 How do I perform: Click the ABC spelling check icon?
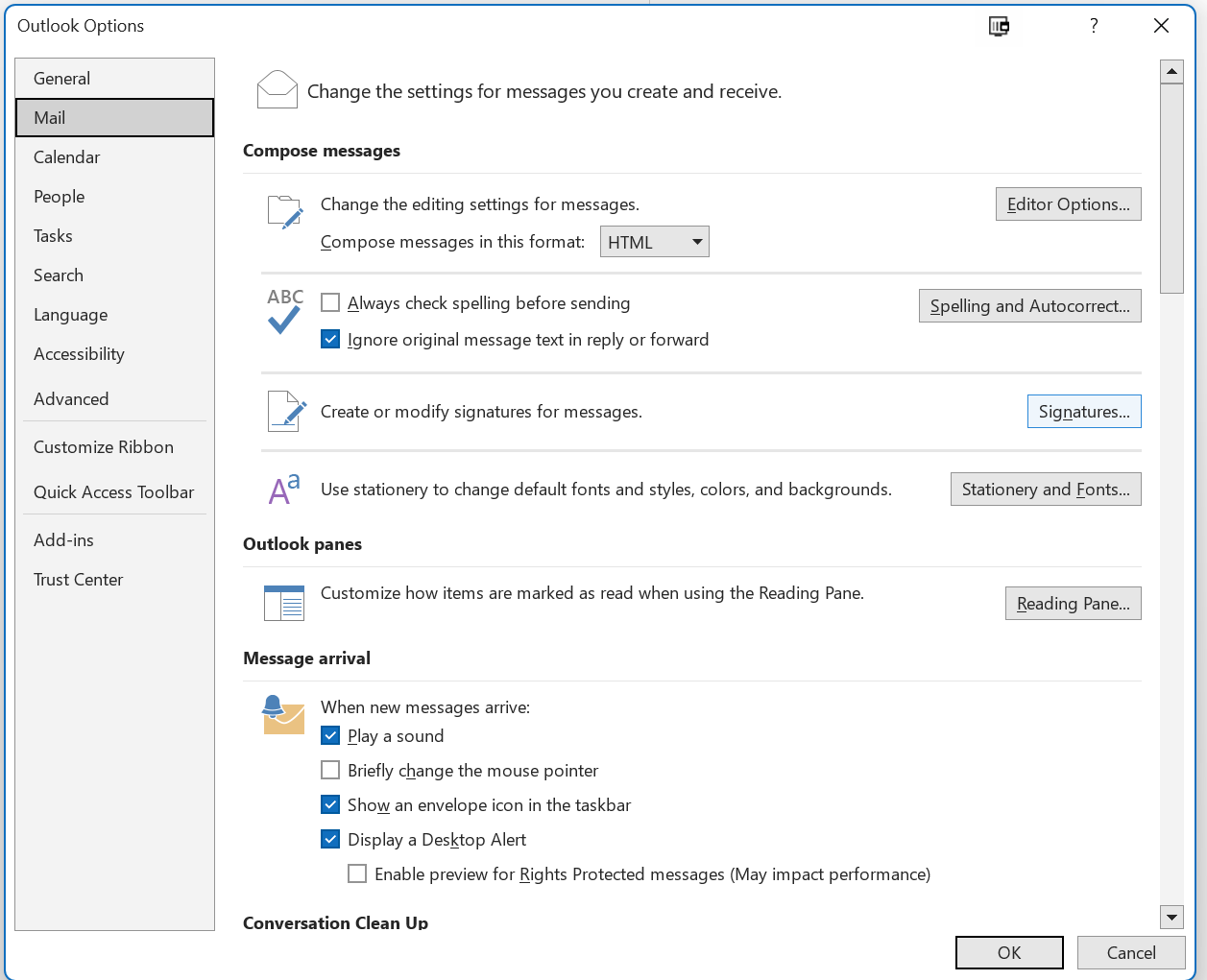[285, 311]
